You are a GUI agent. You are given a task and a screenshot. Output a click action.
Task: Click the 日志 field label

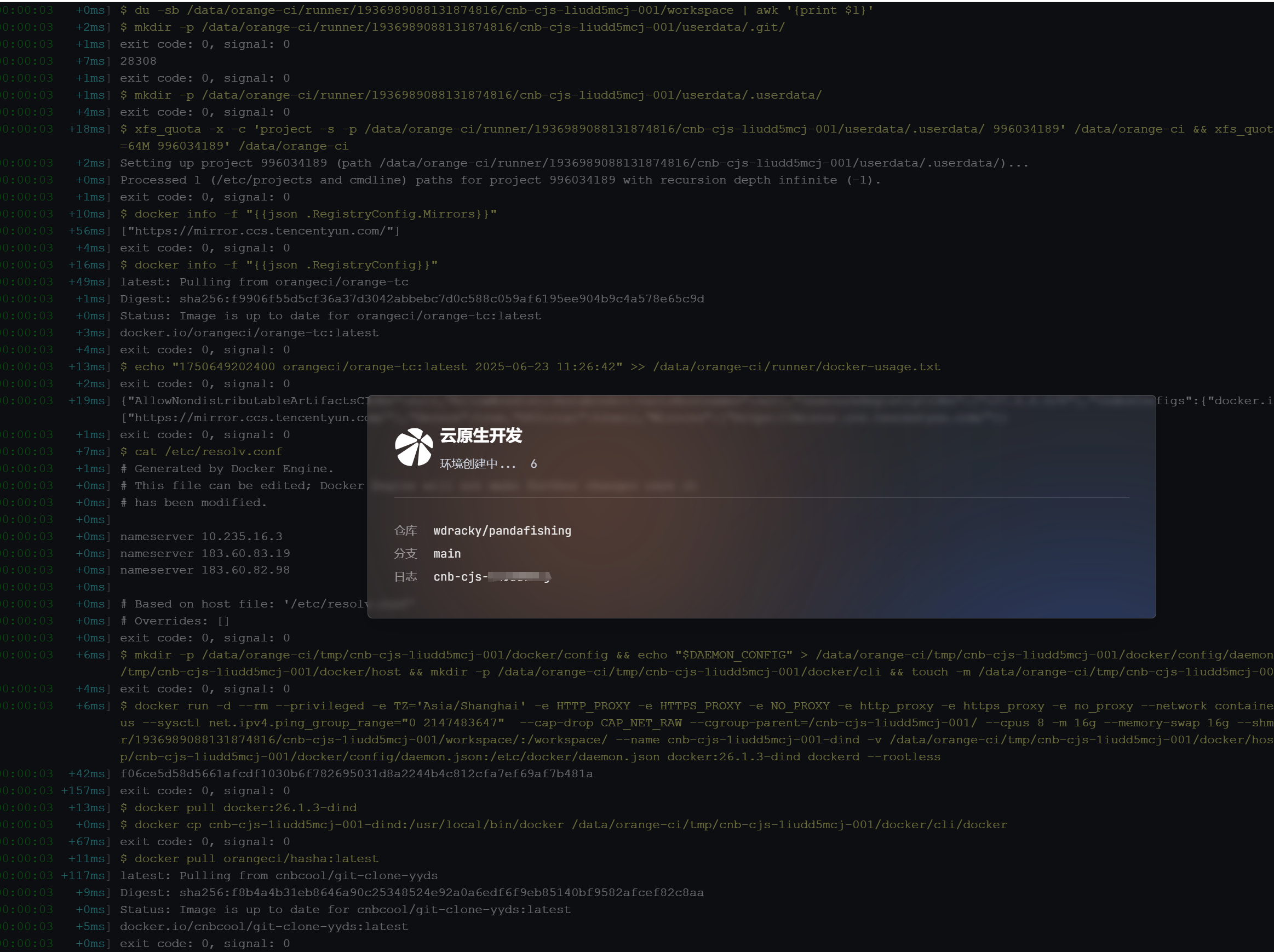[405, 576]
